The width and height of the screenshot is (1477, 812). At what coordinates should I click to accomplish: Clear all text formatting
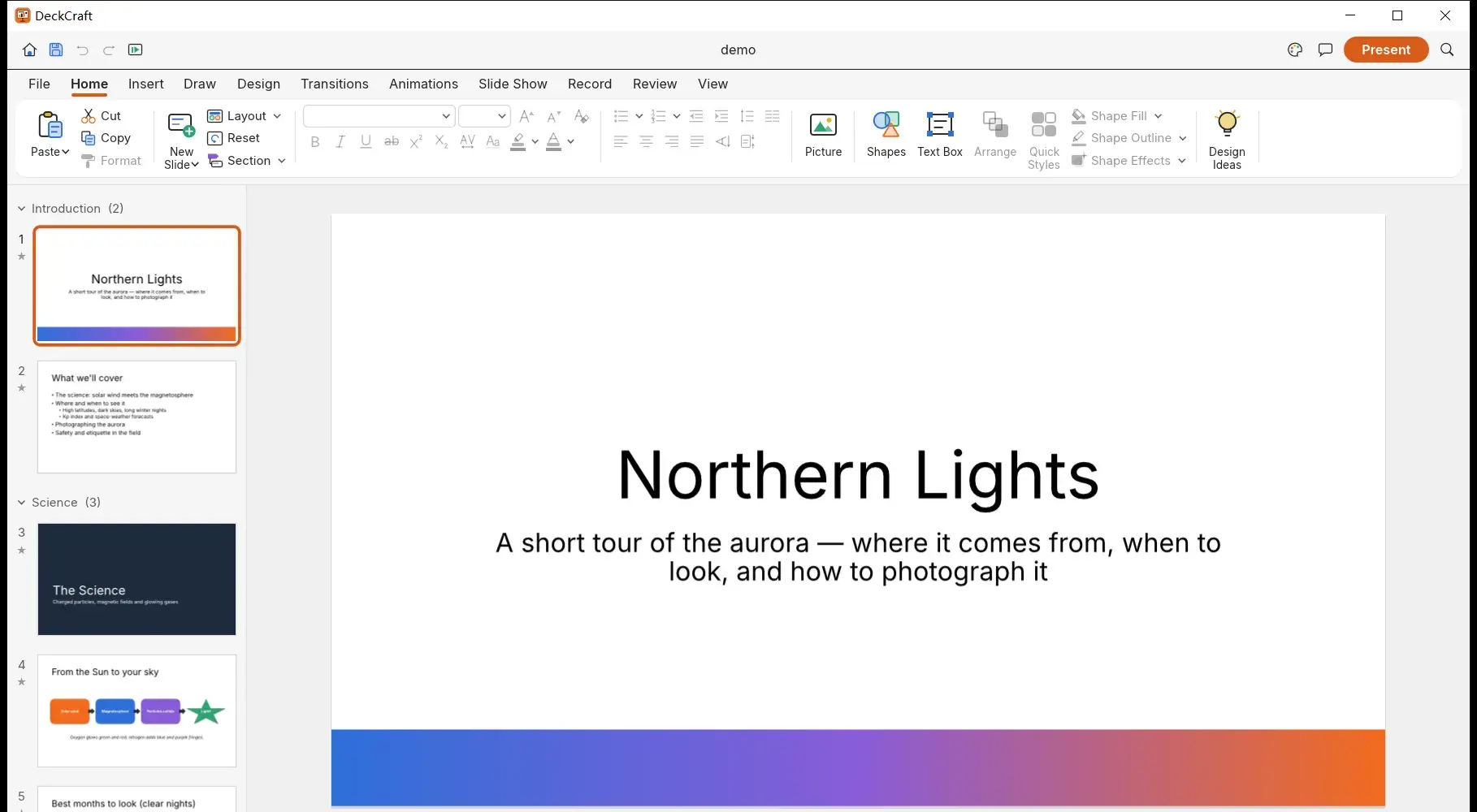[581, 116]
